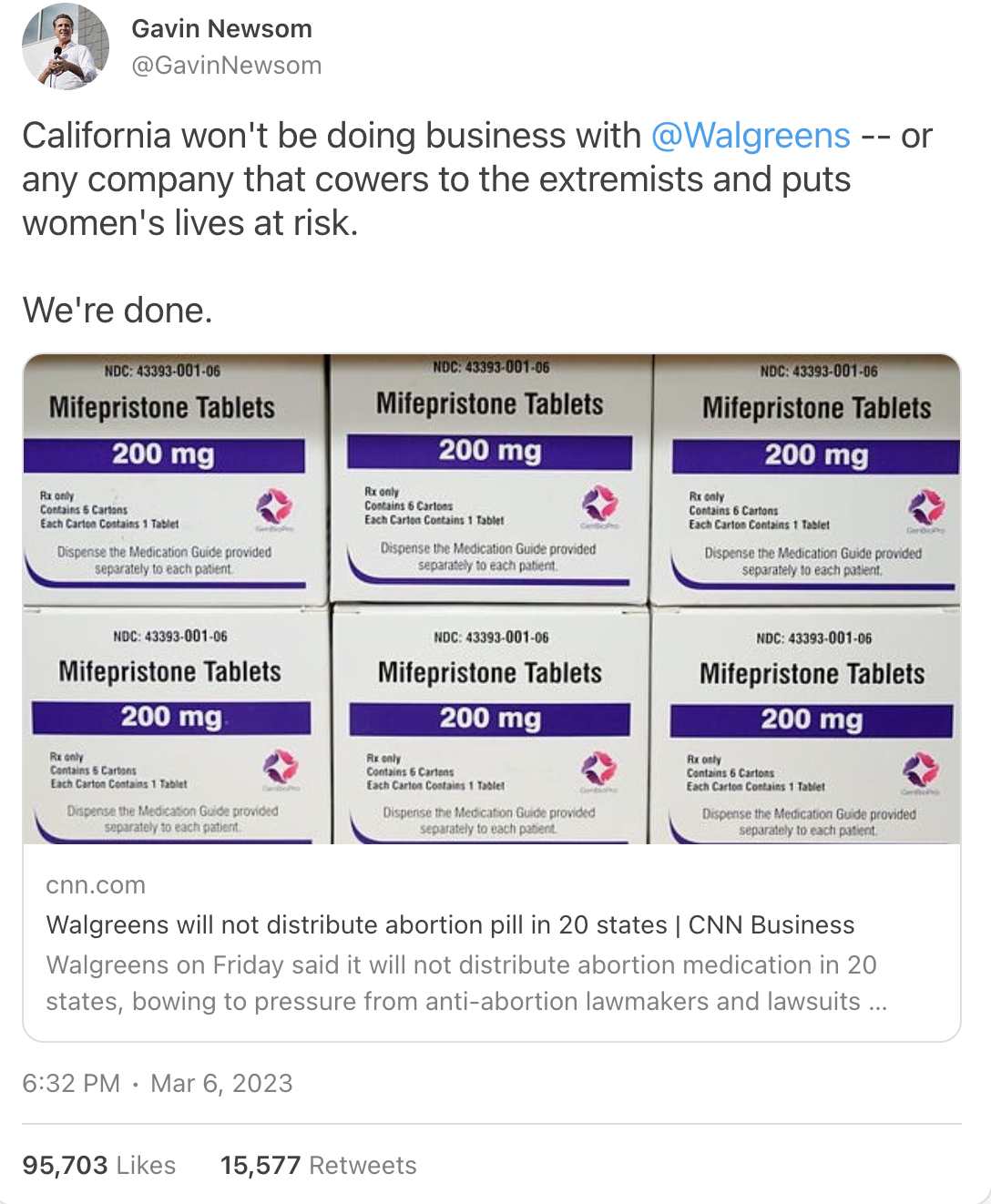
Task: Click the "We're done." line of tweet
Action: pyautogui.click(x=117, y=311)
